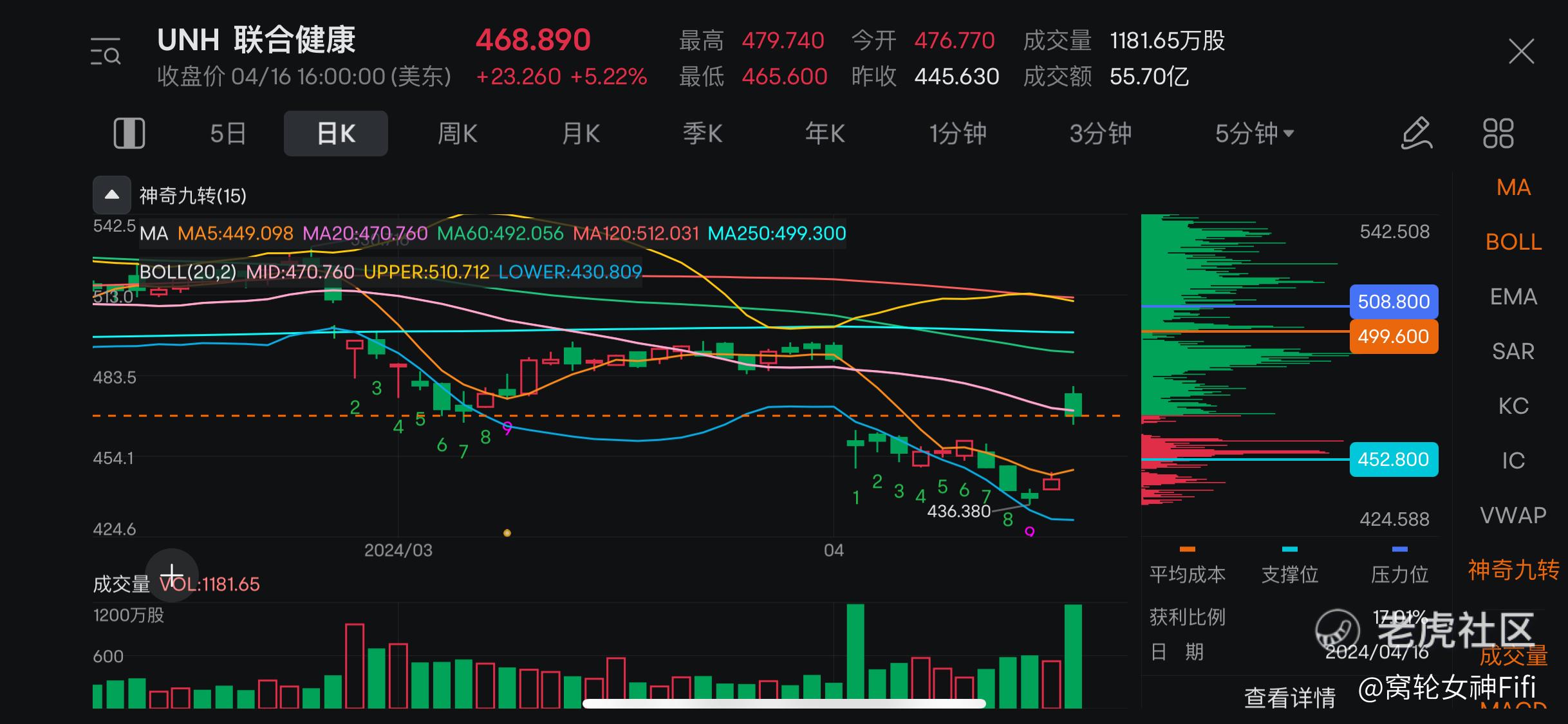The width and height of the screenshot is (1568, 724).
Task: Click the VOL:1181.65 volume label
Action: [210, 584]
